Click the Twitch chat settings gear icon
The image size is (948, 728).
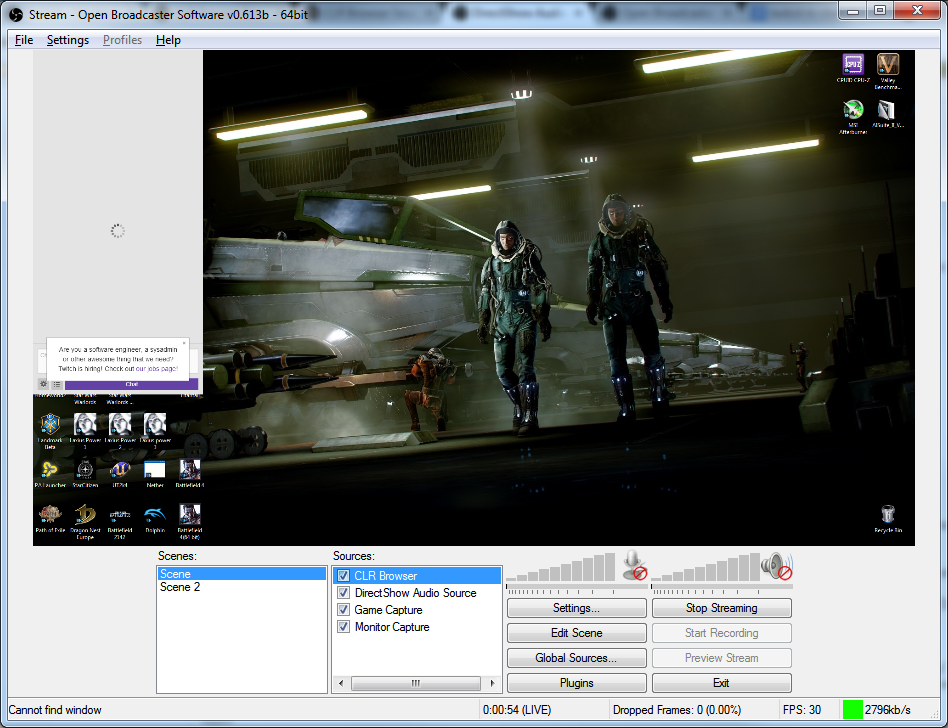coord(44,384)
